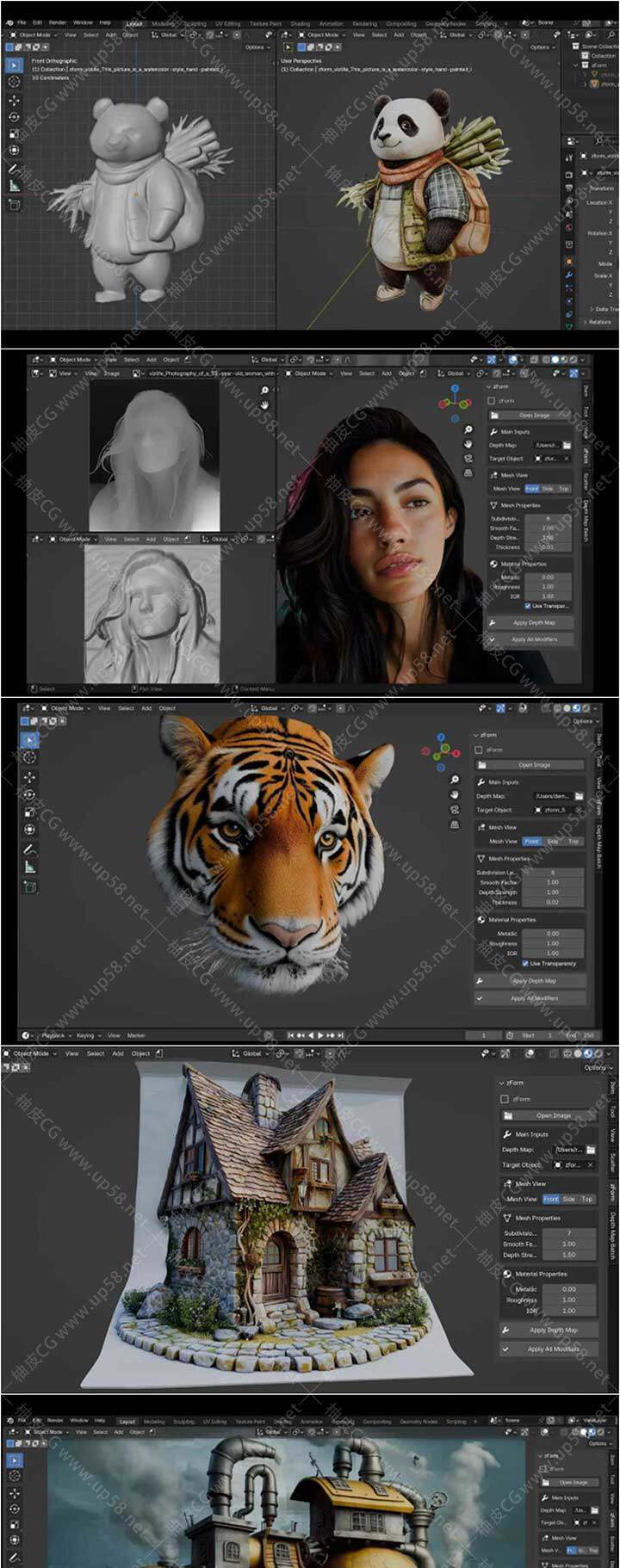Toggle camera view icon in tiger viewport

pyautogui.click(x=455, y=809)
